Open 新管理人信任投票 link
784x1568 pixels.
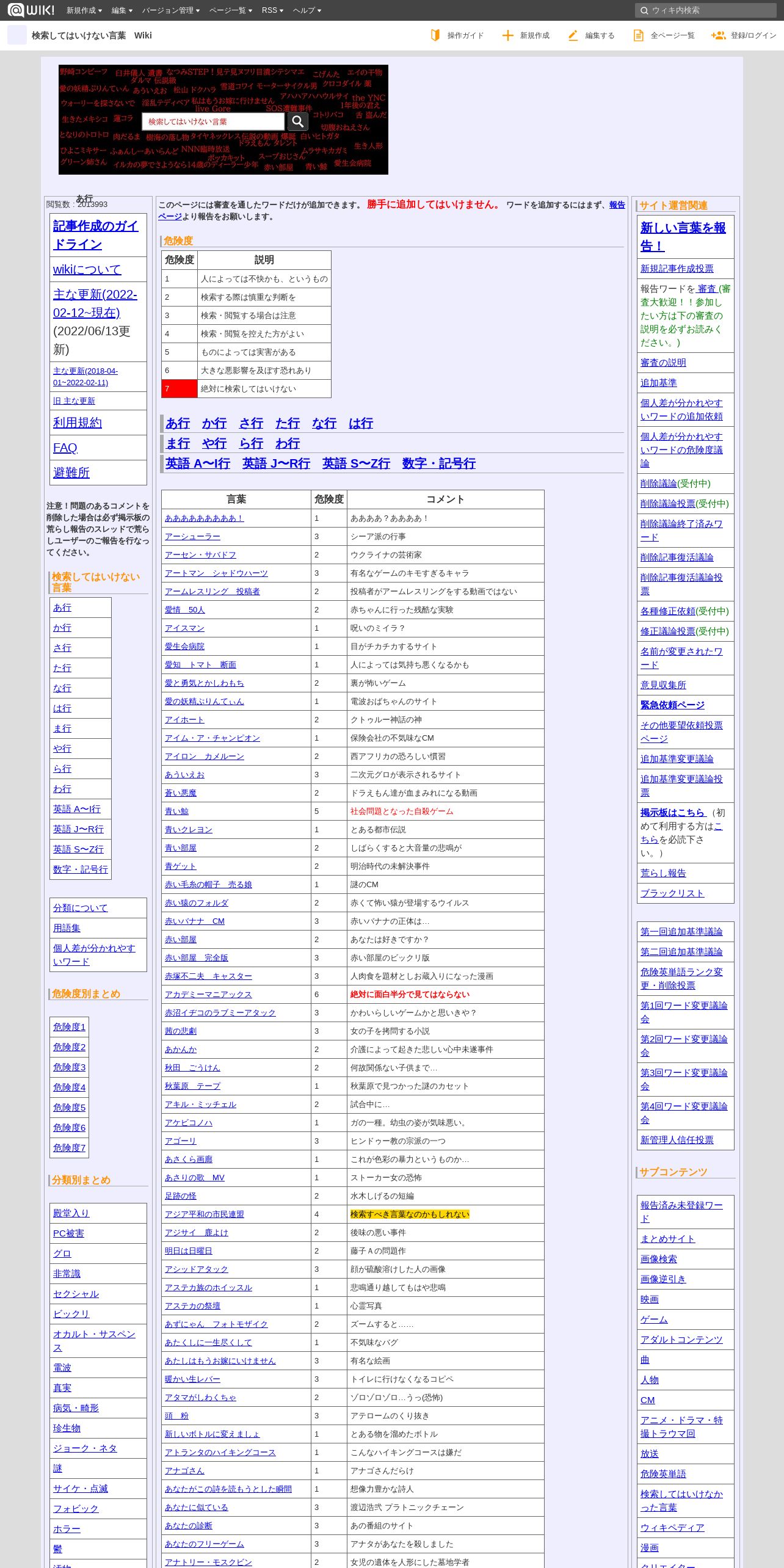point(677,1139)
